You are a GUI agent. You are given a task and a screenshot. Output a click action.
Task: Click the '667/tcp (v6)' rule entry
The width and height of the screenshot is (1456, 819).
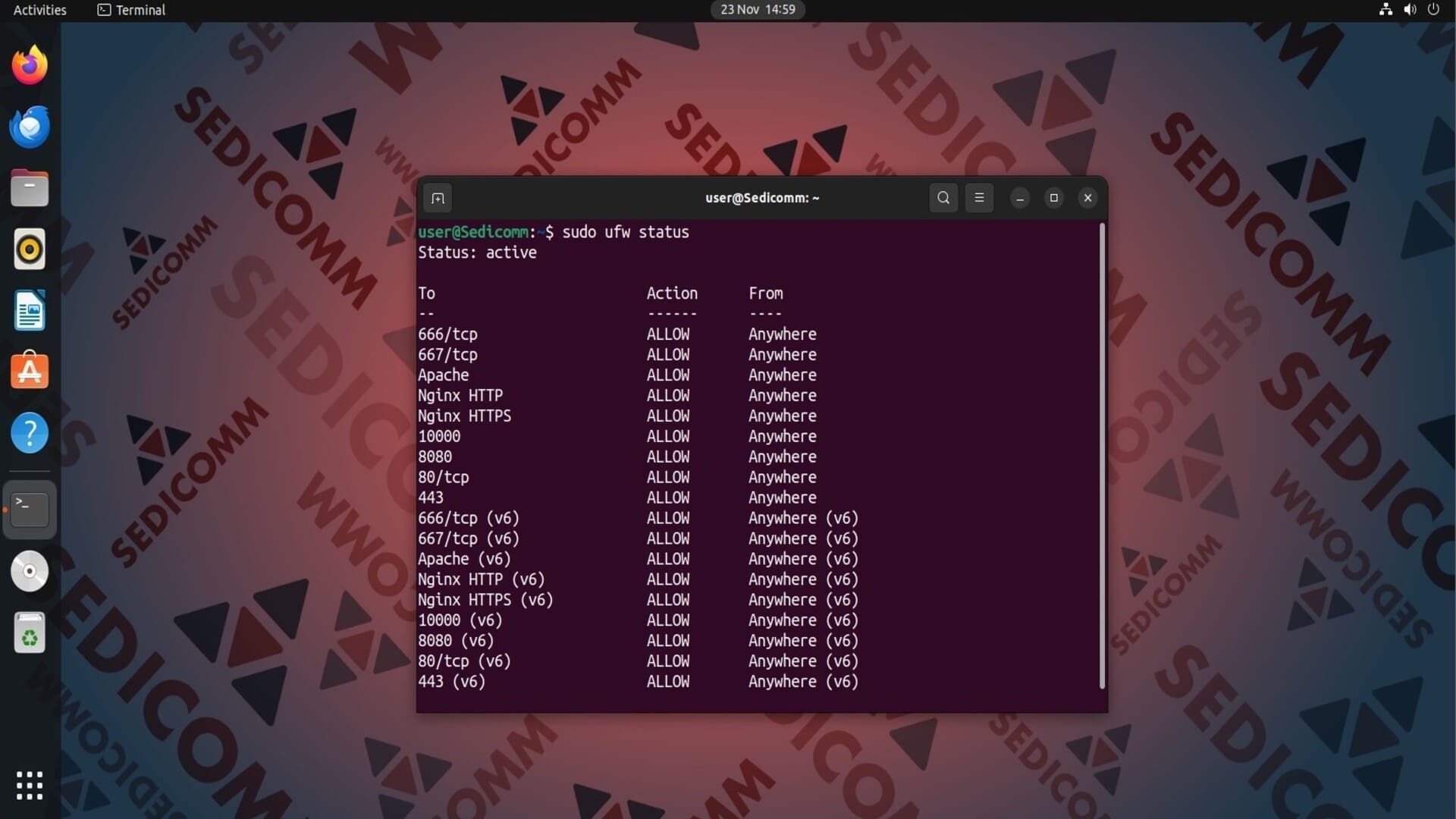[x=469, y=539]
